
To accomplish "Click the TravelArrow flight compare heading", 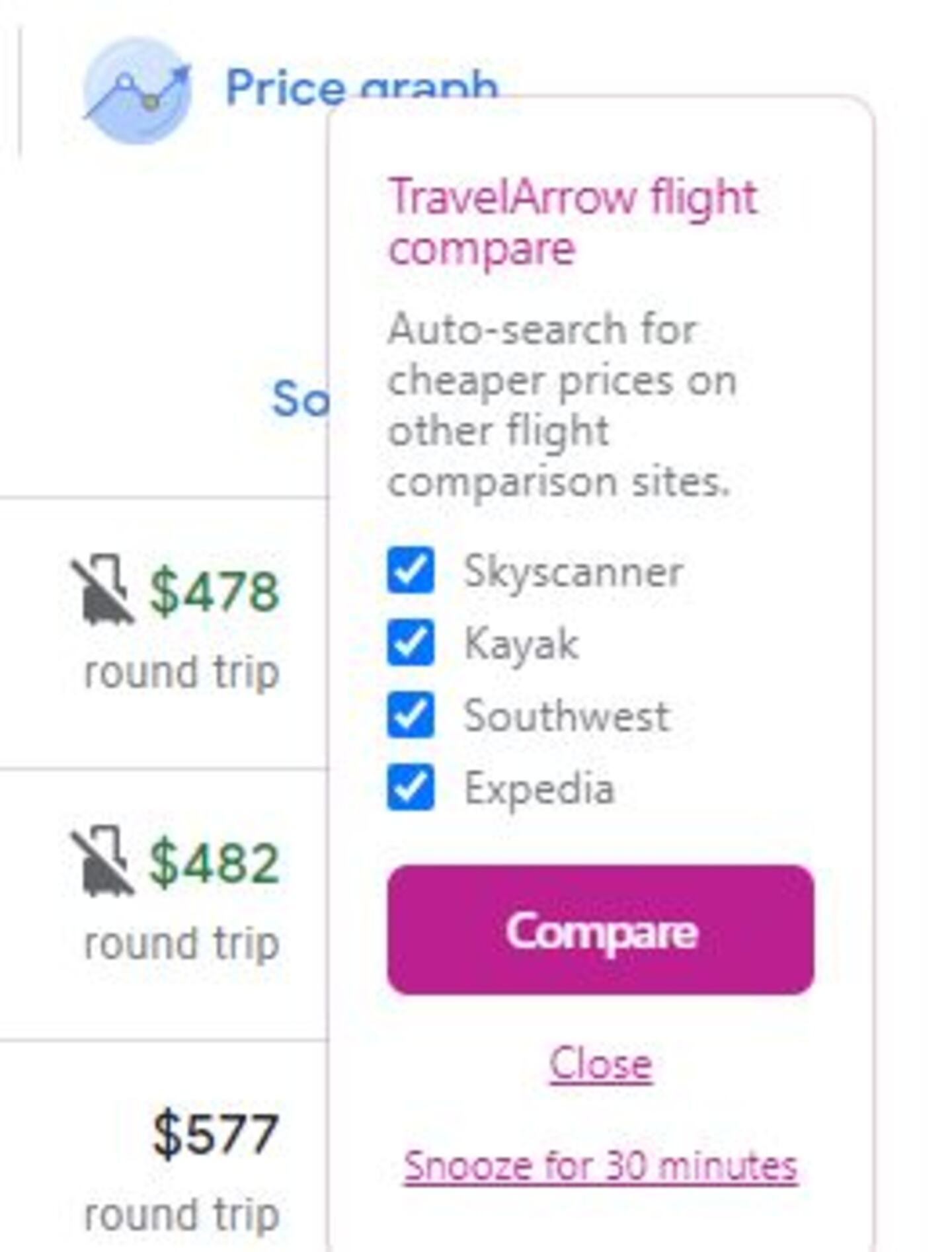I will tap(573, 223).
